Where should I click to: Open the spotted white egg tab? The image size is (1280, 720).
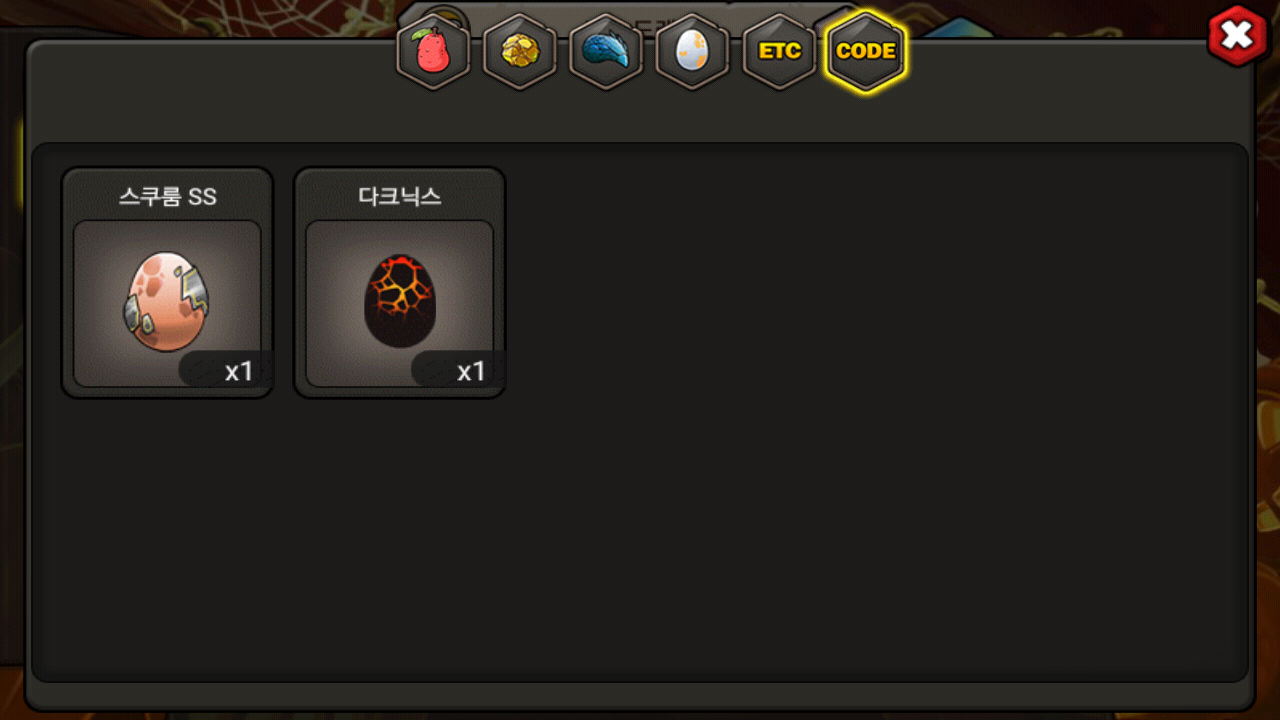pyautogui.click(x=692, y=52)
